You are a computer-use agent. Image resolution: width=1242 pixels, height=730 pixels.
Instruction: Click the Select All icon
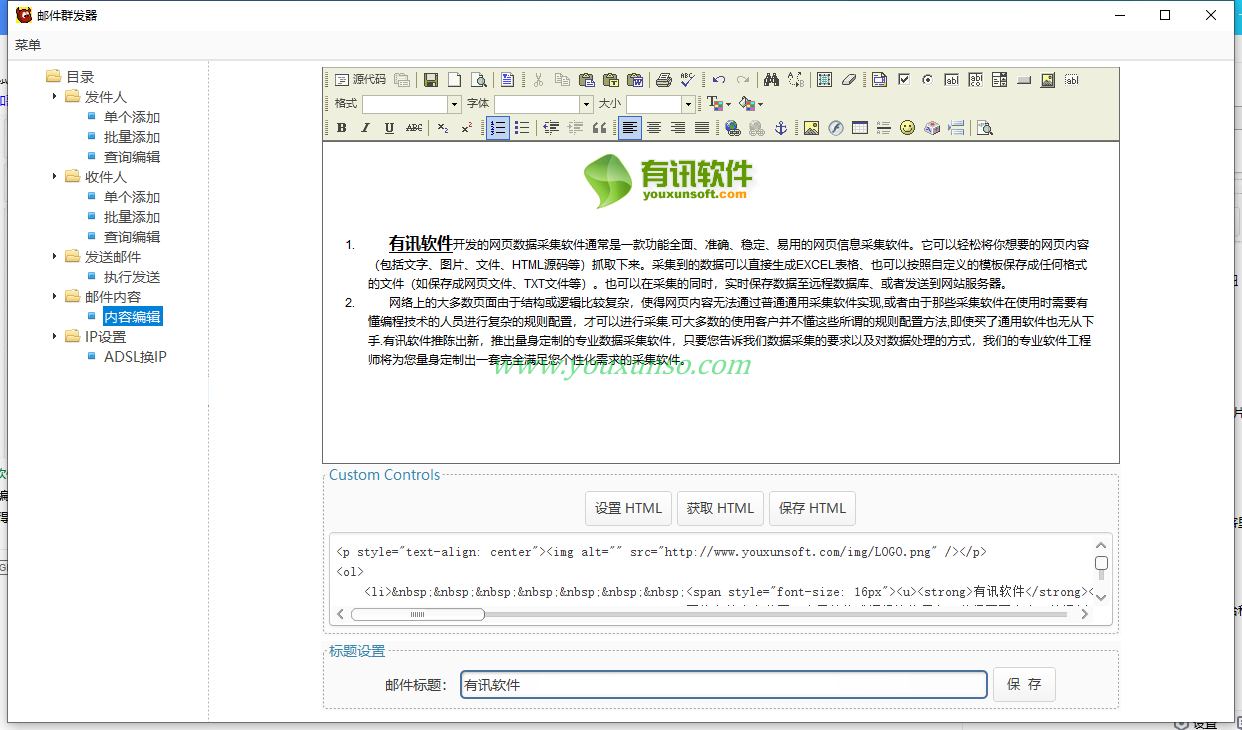pyautogui.click(x=824, y=80)
